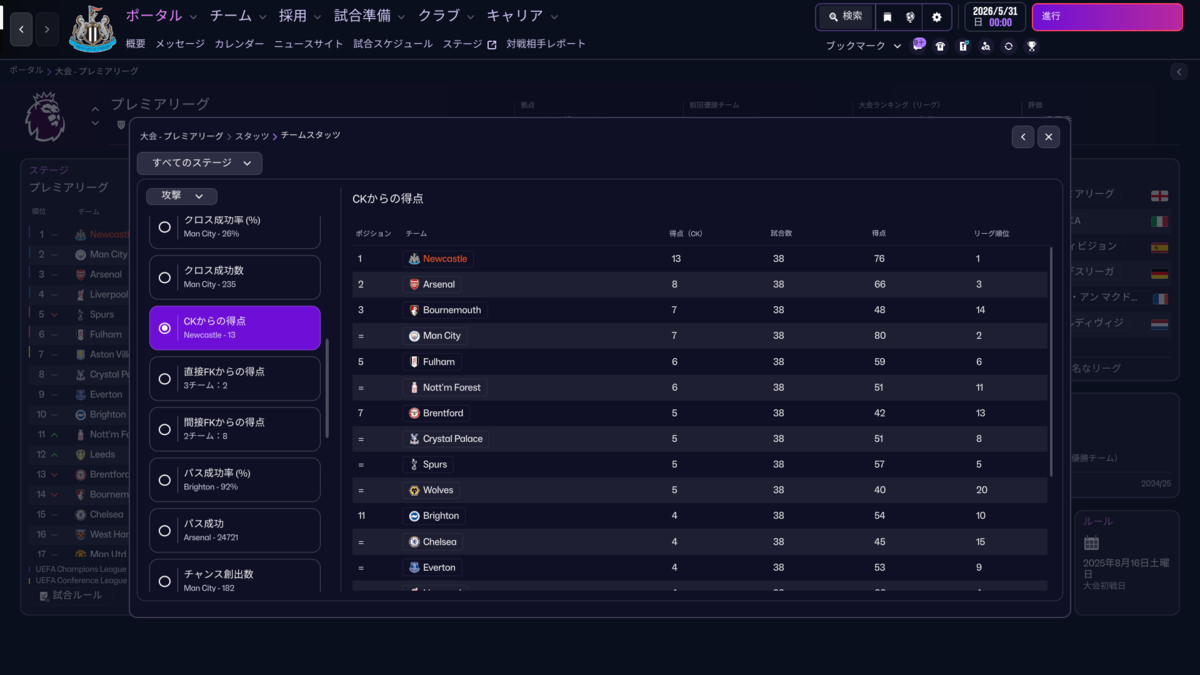The height and width of the screenshot is (675, 1200).
Task: Open the scouting search-person shortcut icon
Action: pos(986,46)
